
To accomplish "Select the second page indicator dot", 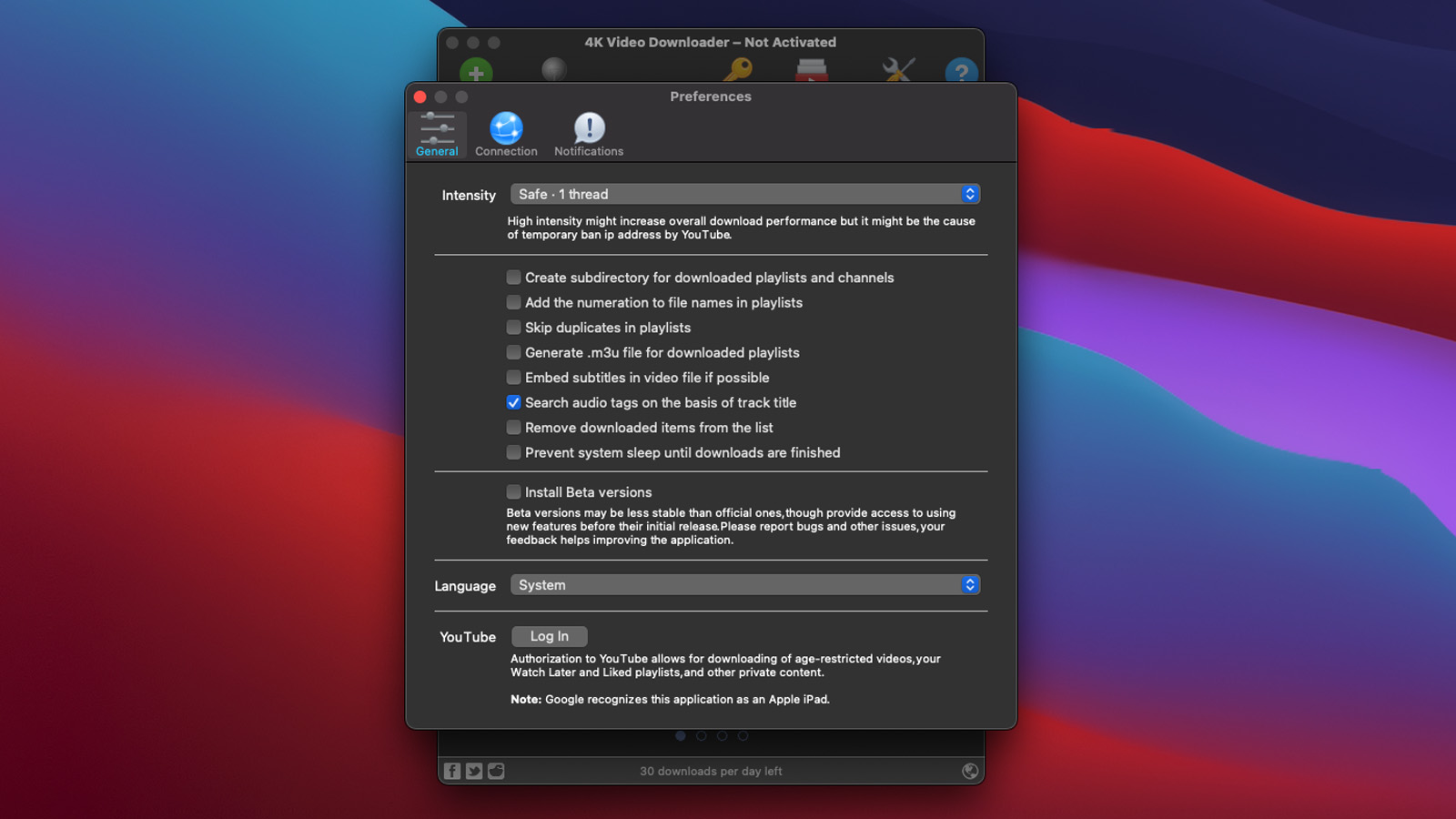I will pos(702,735).
